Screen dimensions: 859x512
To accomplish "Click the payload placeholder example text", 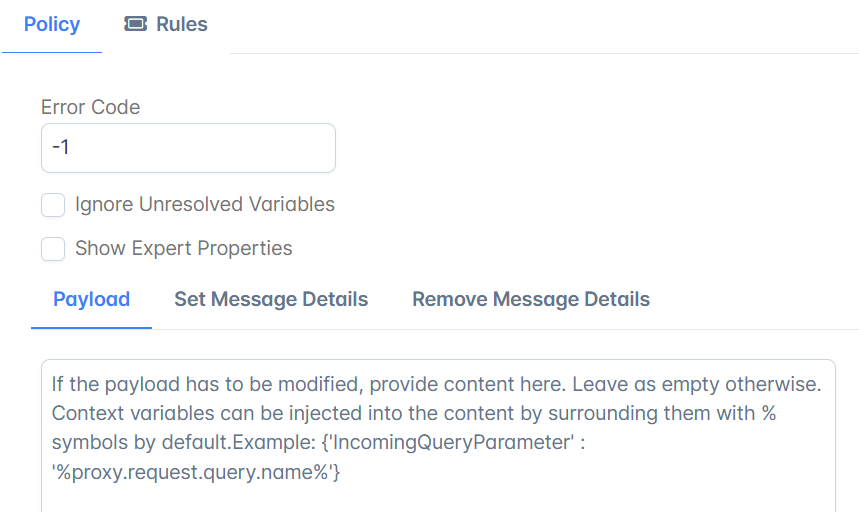I will 437,428.
